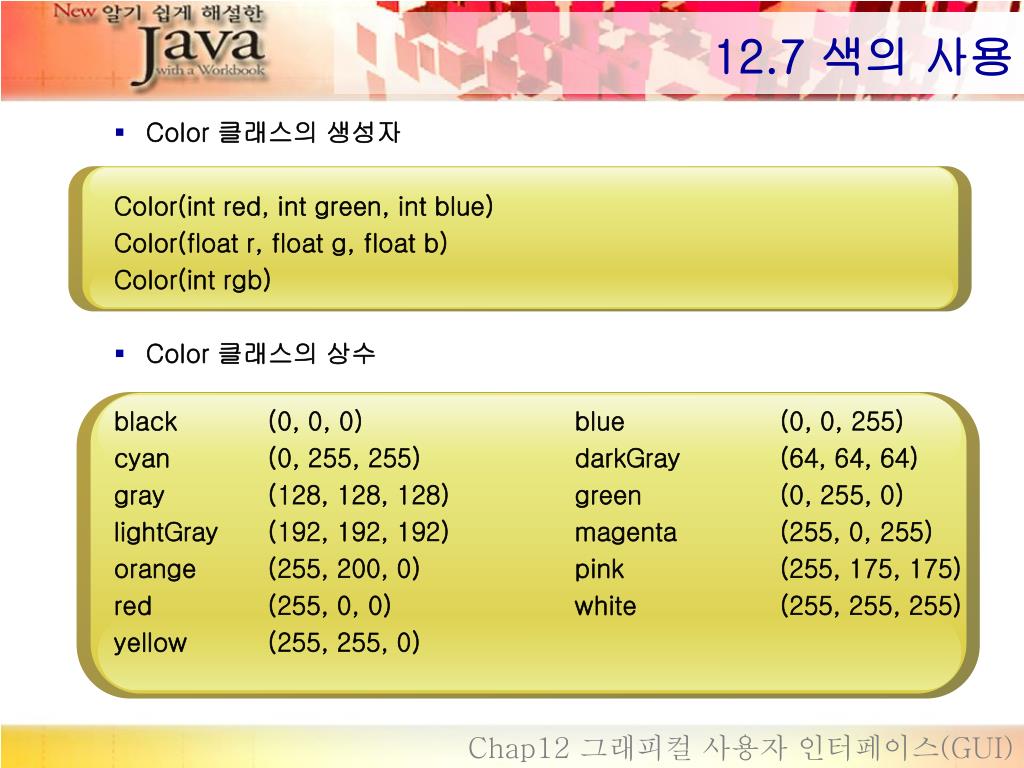This screenshot has height=768, width=1024.
Task: Select the constant name 'green'
Action: pos(608,496)
